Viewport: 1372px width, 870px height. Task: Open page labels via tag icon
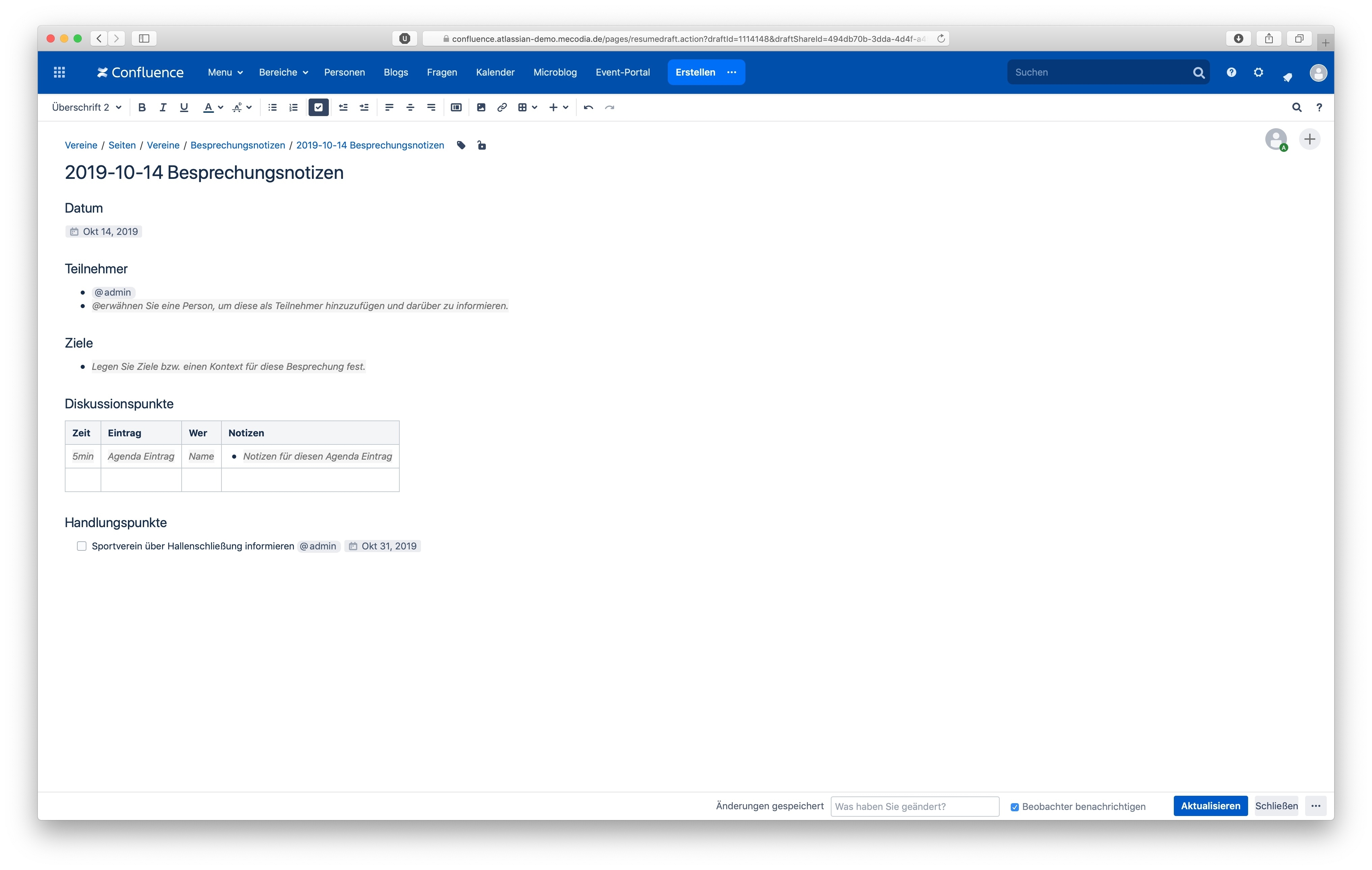point(461,145)
